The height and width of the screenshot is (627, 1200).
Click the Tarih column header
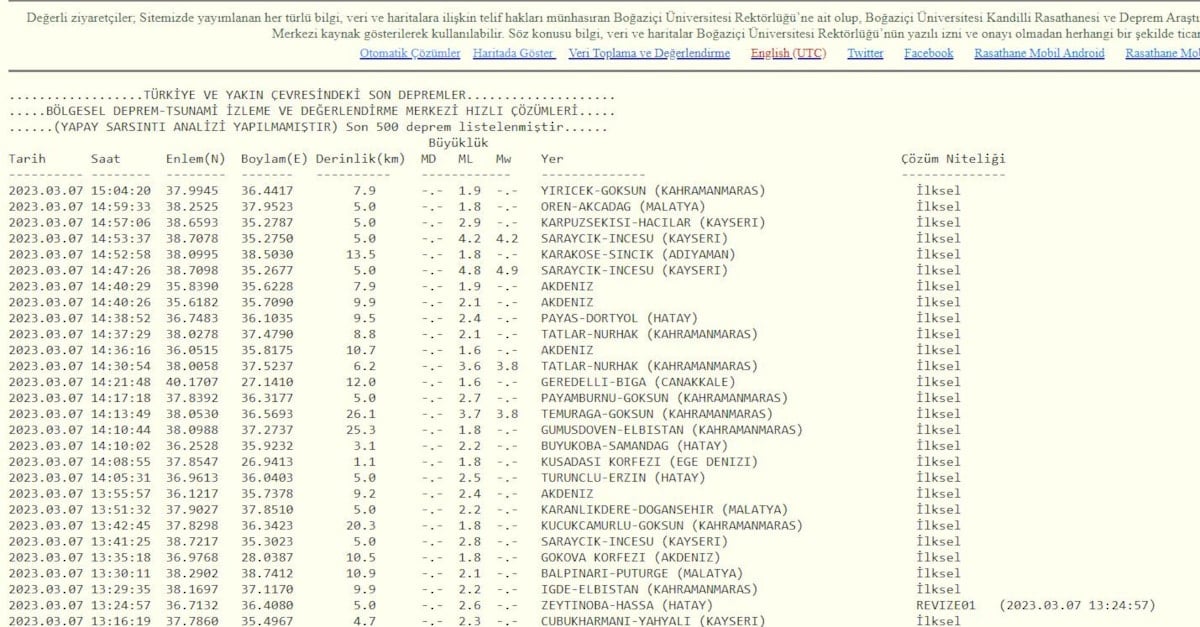[27, 159]
